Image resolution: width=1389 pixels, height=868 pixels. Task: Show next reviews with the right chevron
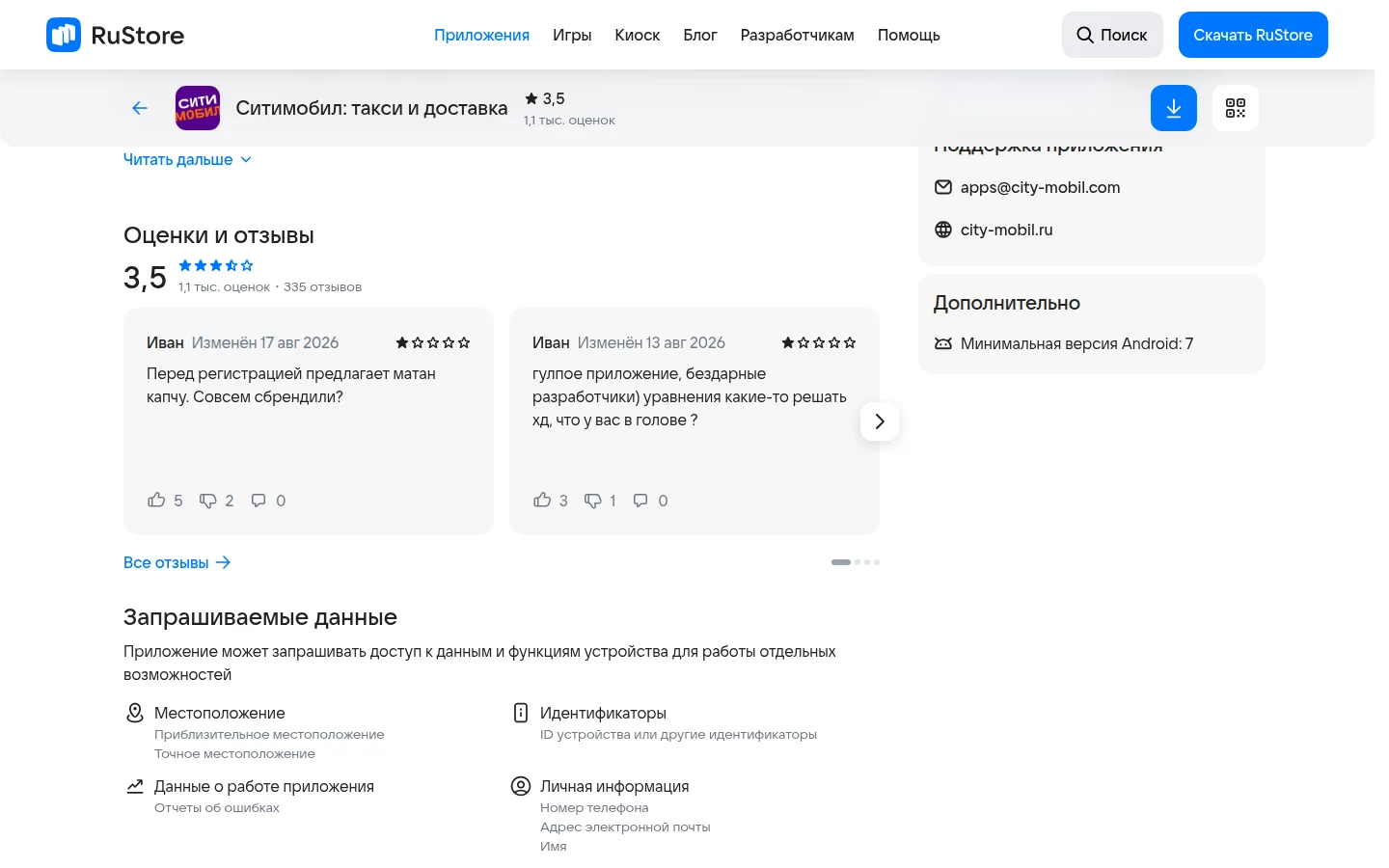[880, 421]
